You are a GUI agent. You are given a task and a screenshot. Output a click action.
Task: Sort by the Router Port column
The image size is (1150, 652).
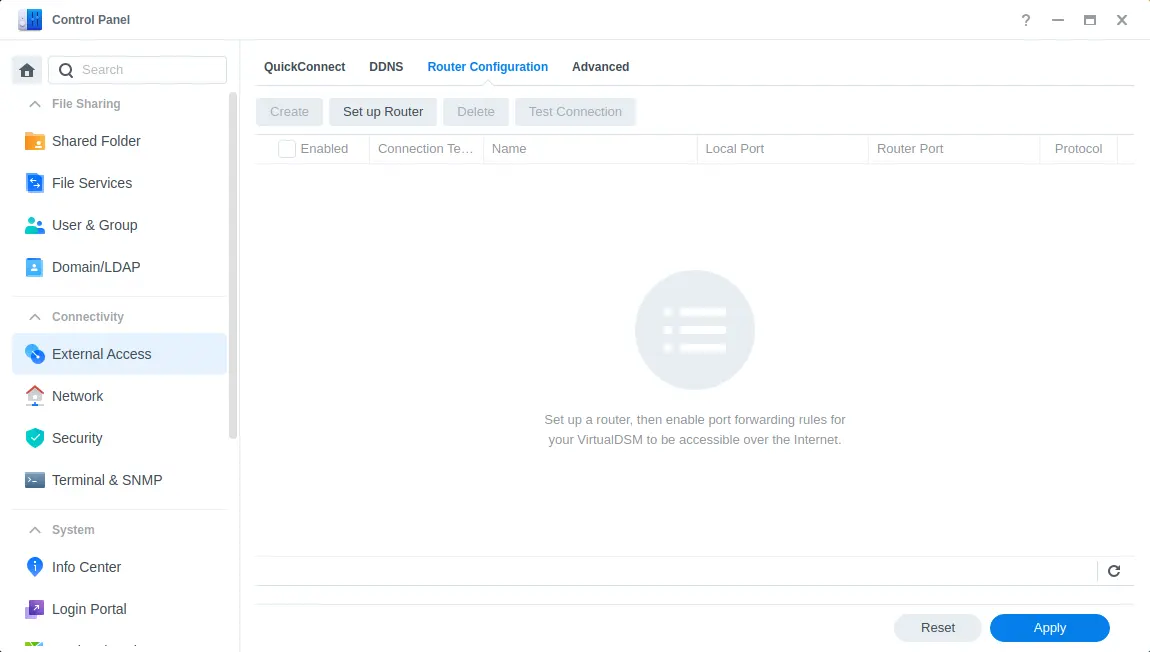tap(954, 149)
